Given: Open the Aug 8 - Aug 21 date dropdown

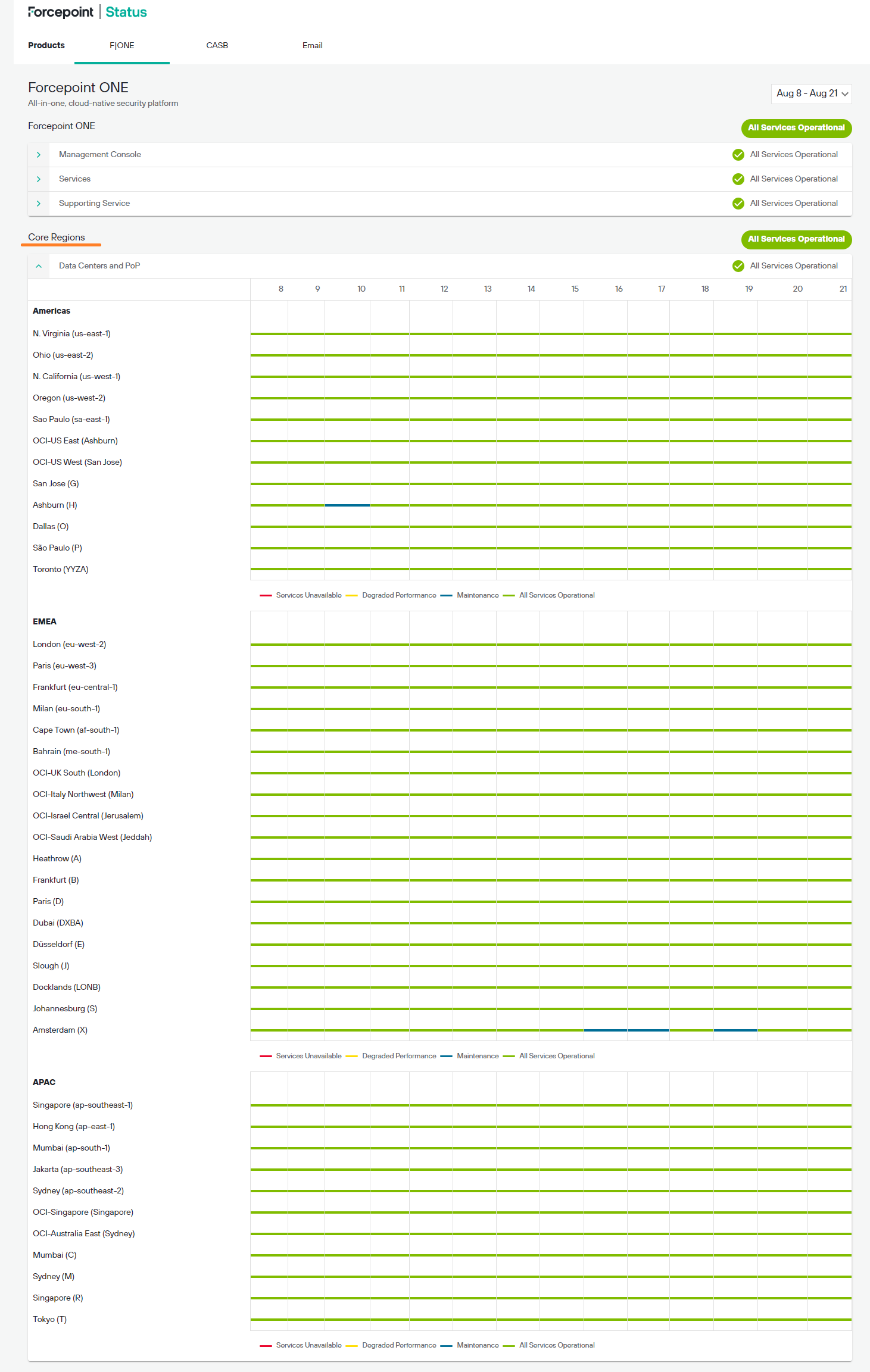Looking at the screenshot, I should pyautogui.click(x=811, y=93).
